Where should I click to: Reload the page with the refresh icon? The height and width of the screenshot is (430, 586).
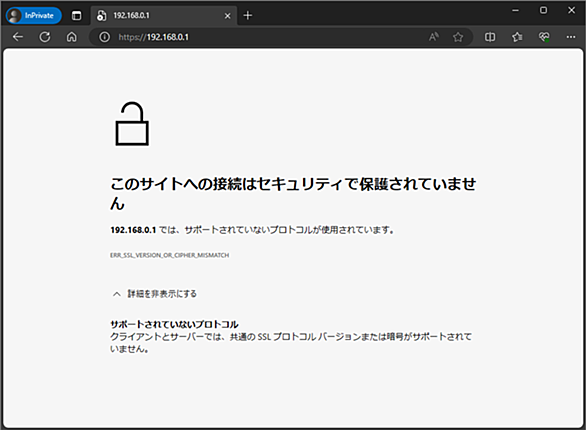pos(45,37)
